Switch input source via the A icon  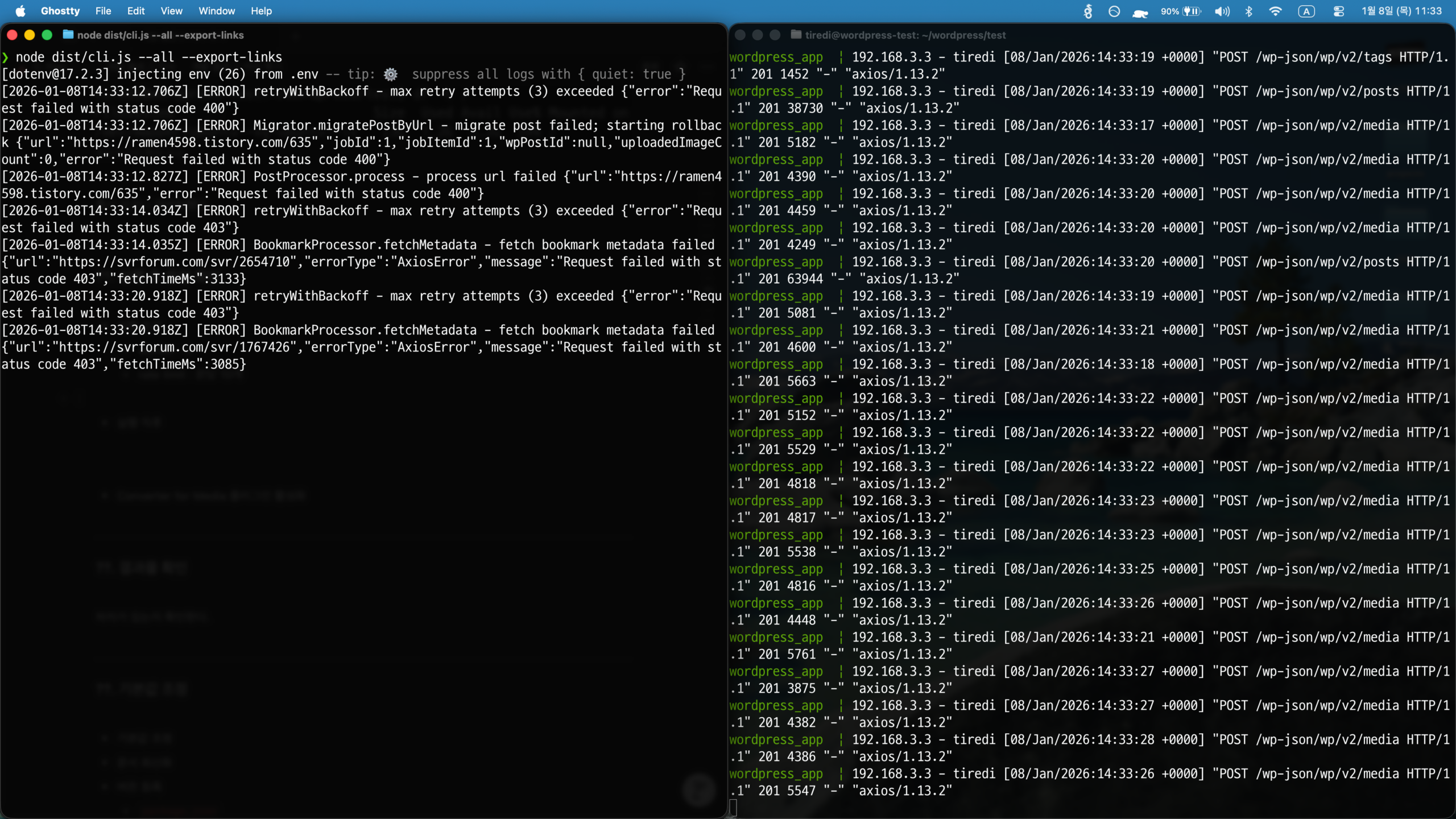pos(1306,11)
